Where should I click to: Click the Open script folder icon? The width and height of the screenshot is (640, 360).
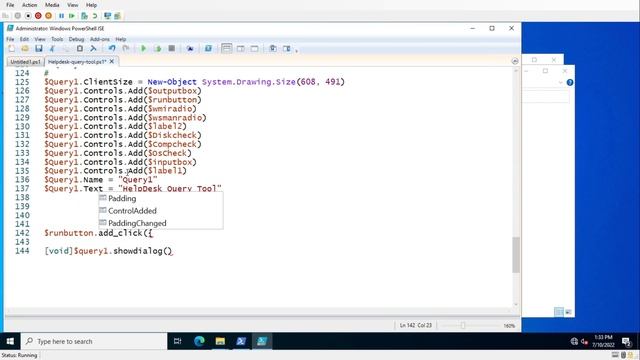point(25,49)
